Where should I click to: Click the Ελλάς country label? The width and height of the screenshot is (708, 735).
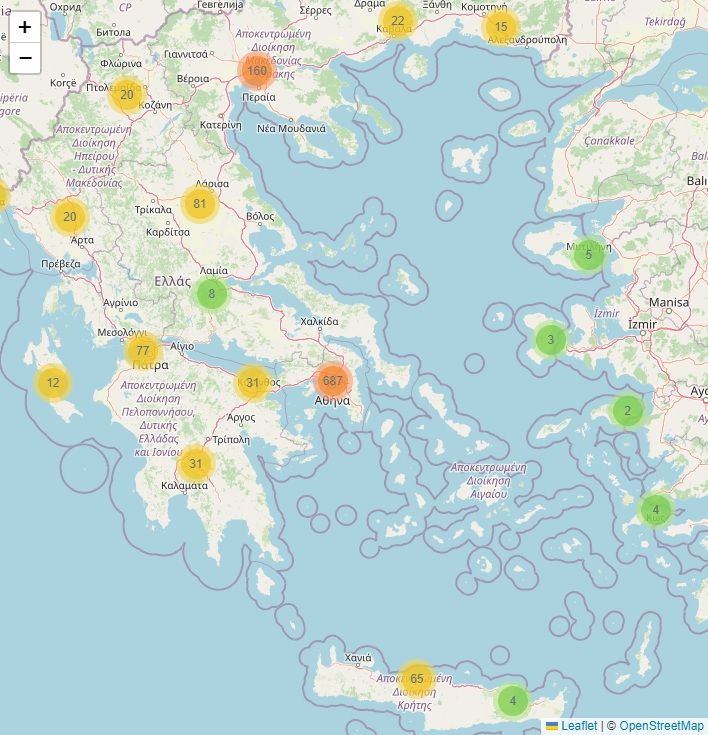(x=173, y=281)
